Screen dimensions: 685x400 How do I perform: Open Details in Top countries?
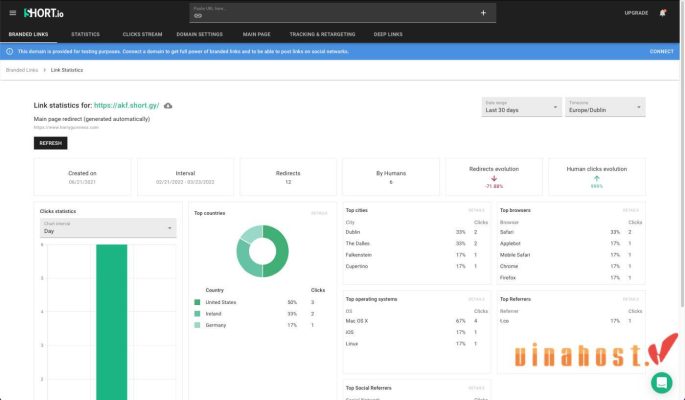(319, 214)
